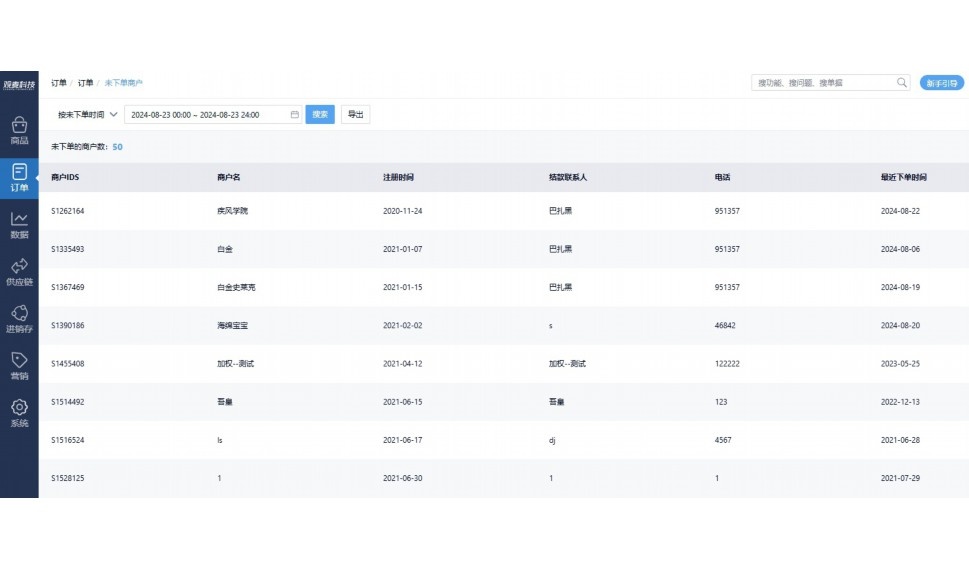Click the 导出 export button

pyautogui.click(x=355, y=114)
